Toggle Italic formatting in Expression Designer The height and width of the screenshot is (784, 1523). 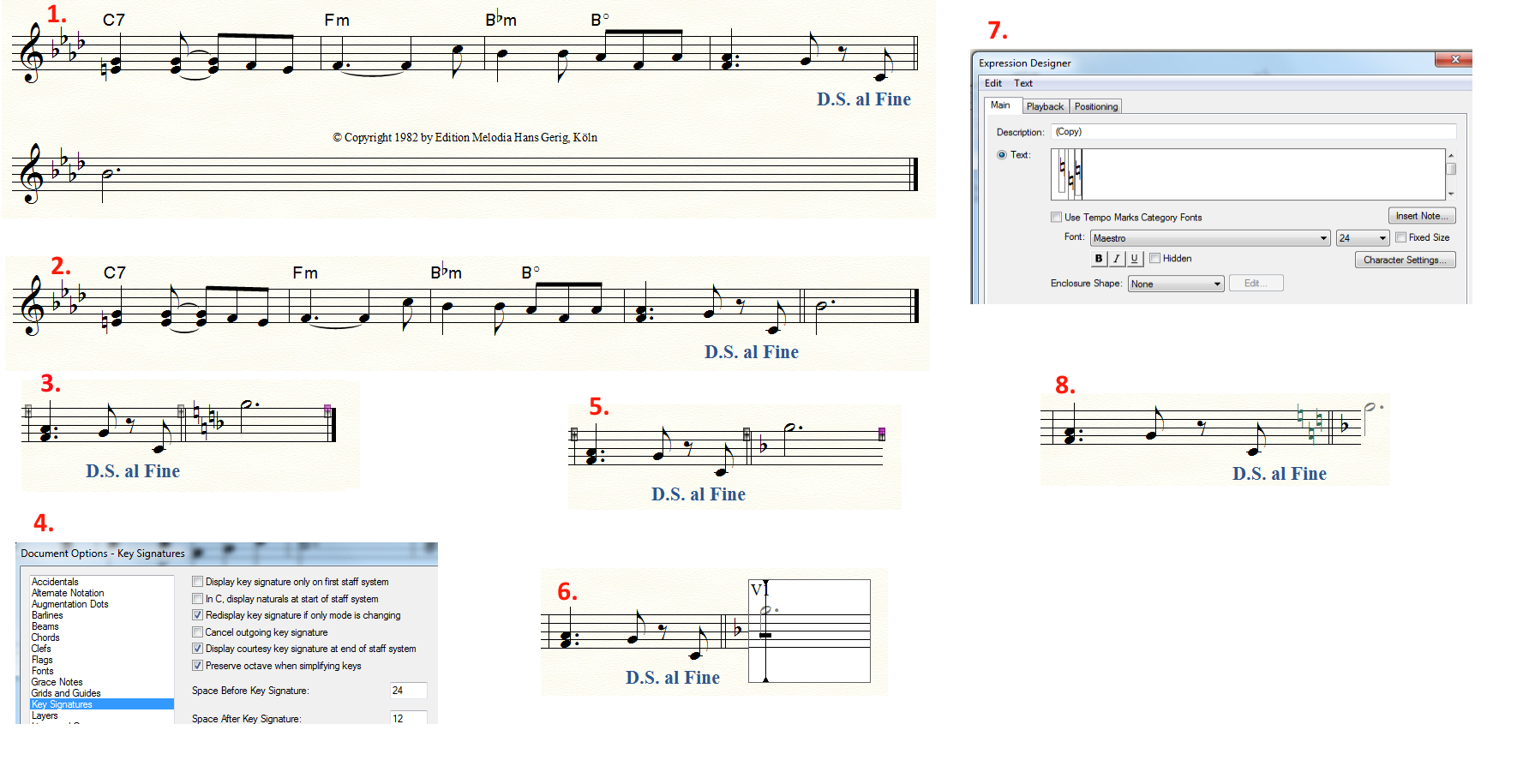[1116, 259]
